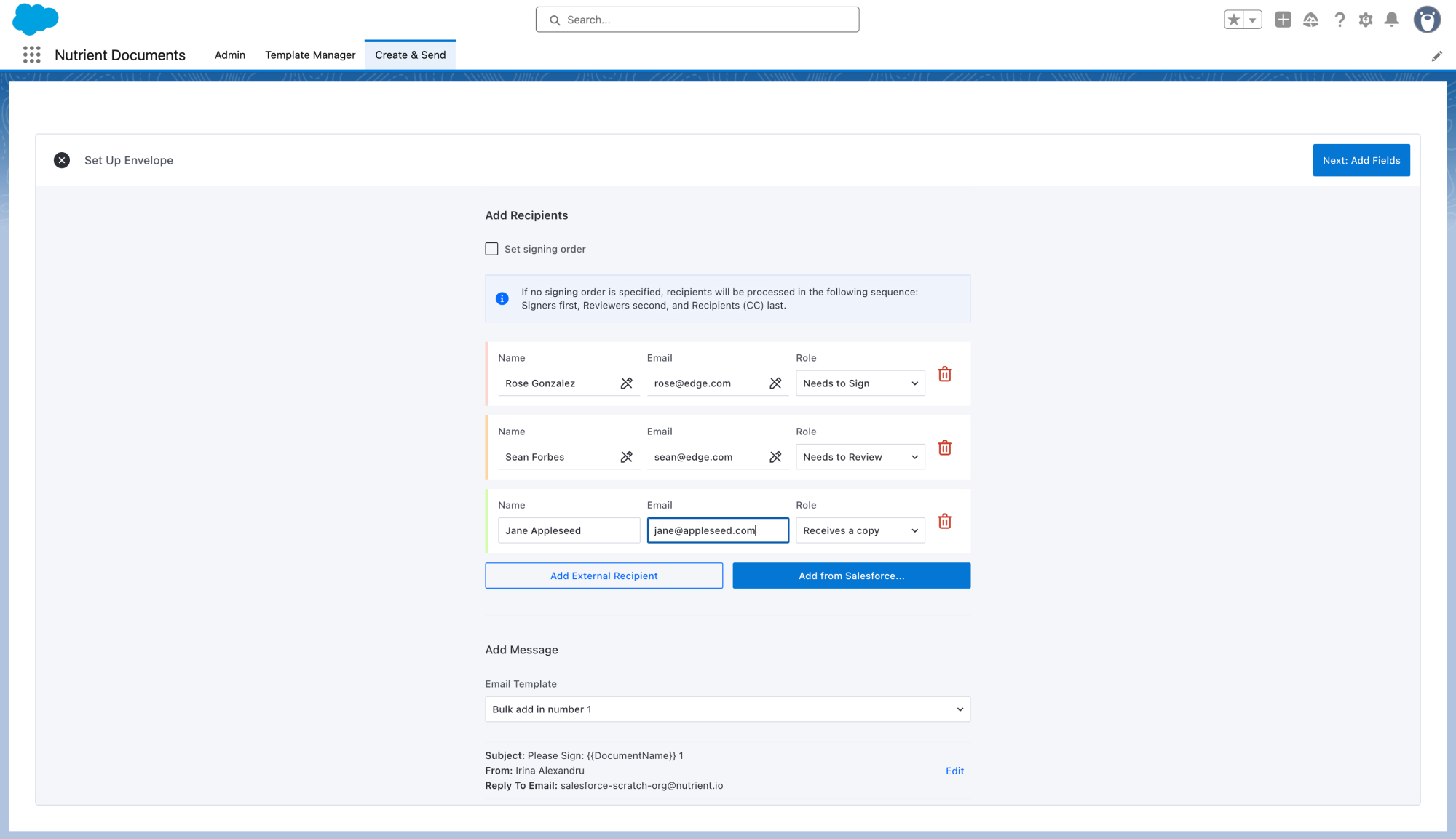This screenshot has height=839, width=1456.
Task: Delete Jane Appleseed recipient row
Action: pyautogui.click(x=945, y=521)
